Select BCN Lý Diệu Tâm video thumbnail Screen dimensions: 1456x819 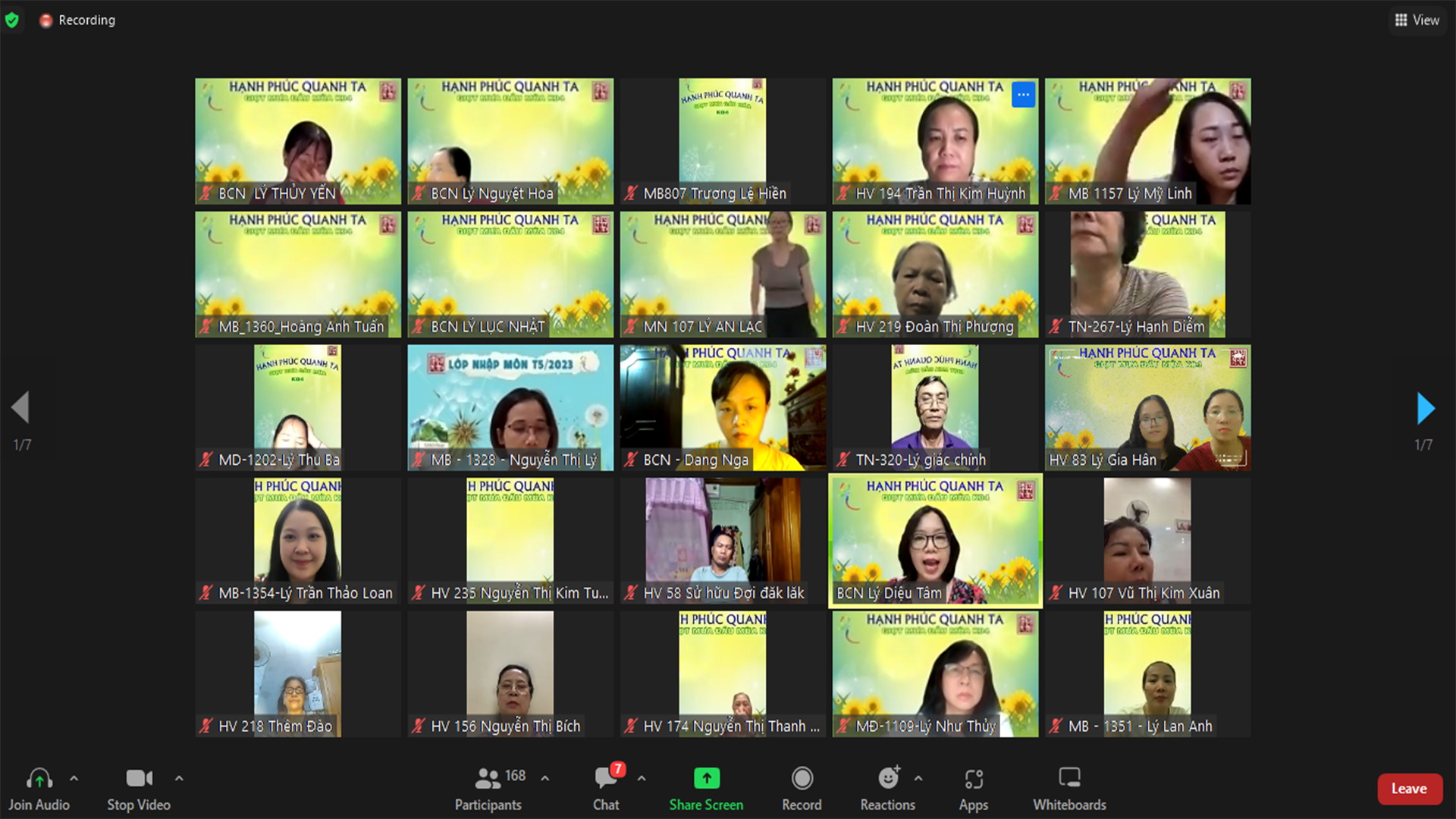(x=935, y=540)
